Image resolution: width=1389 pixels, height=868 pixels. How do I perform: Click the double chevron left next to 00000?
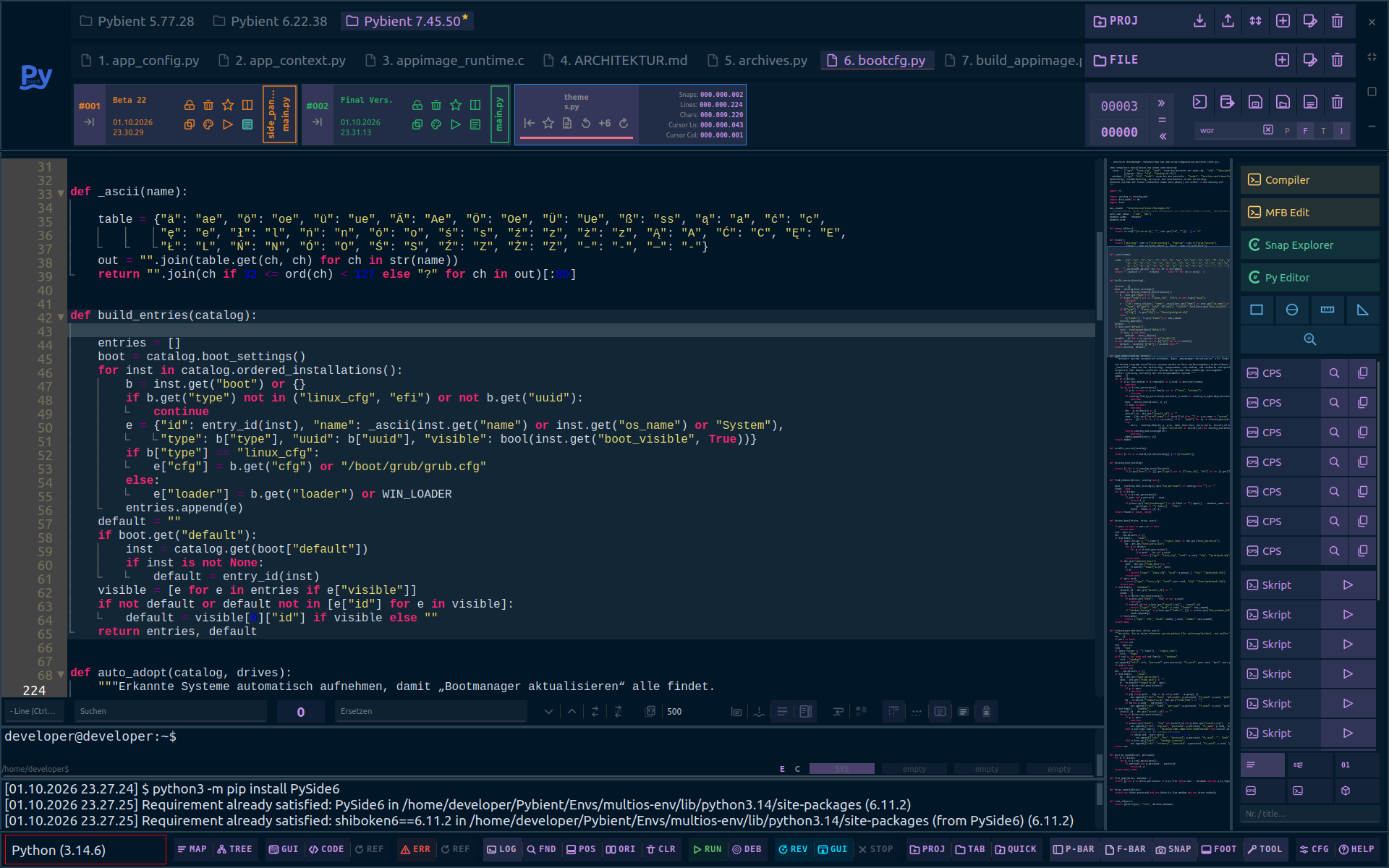click(1162, 136)
